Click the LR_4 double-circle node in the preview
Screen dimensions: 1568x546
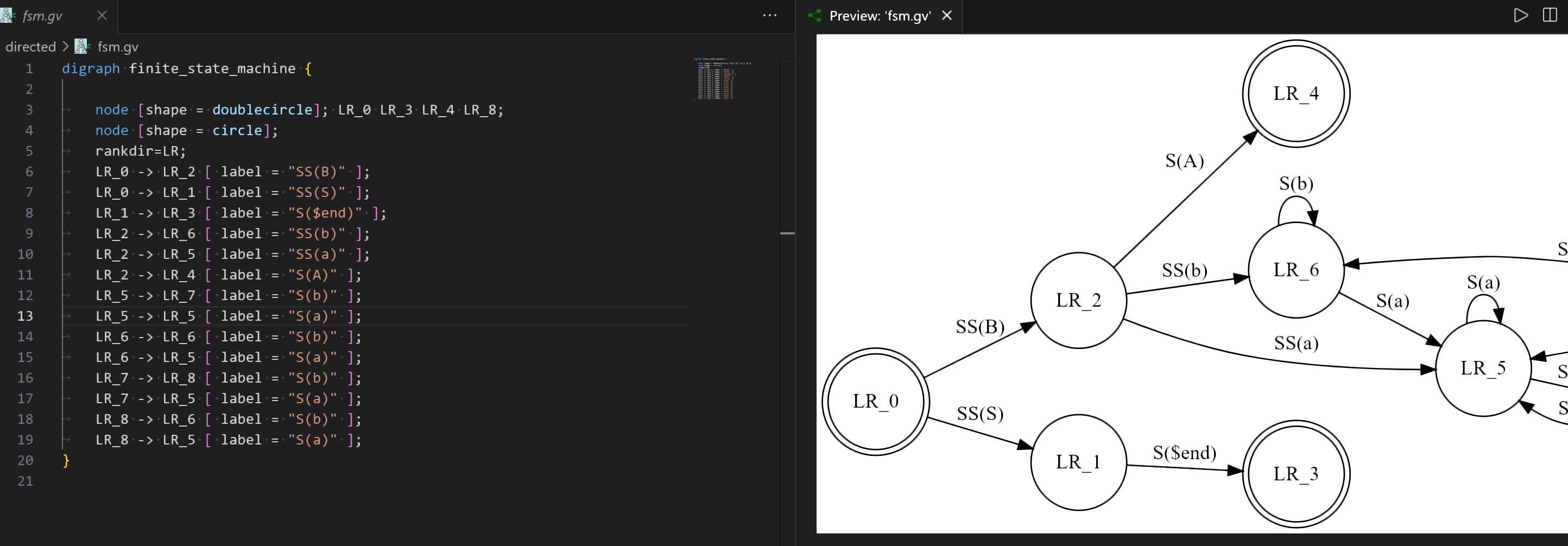tap(1296, 94)
